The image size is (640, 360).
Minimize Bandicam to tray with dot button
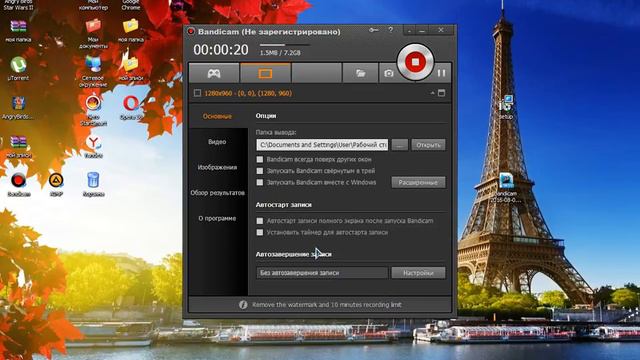click(x=409, y=30)
